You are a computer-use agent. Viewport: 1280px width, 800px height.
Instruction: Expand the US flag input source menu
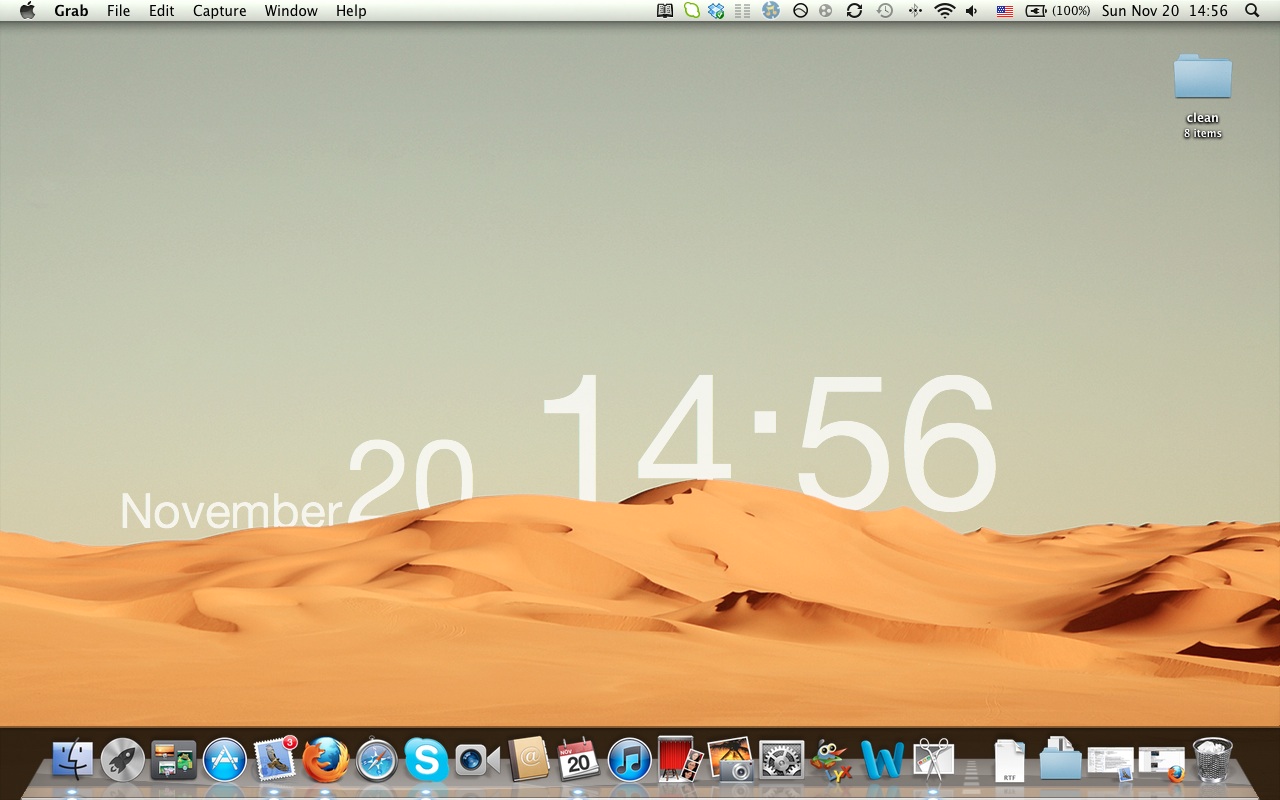point(1005,11)
